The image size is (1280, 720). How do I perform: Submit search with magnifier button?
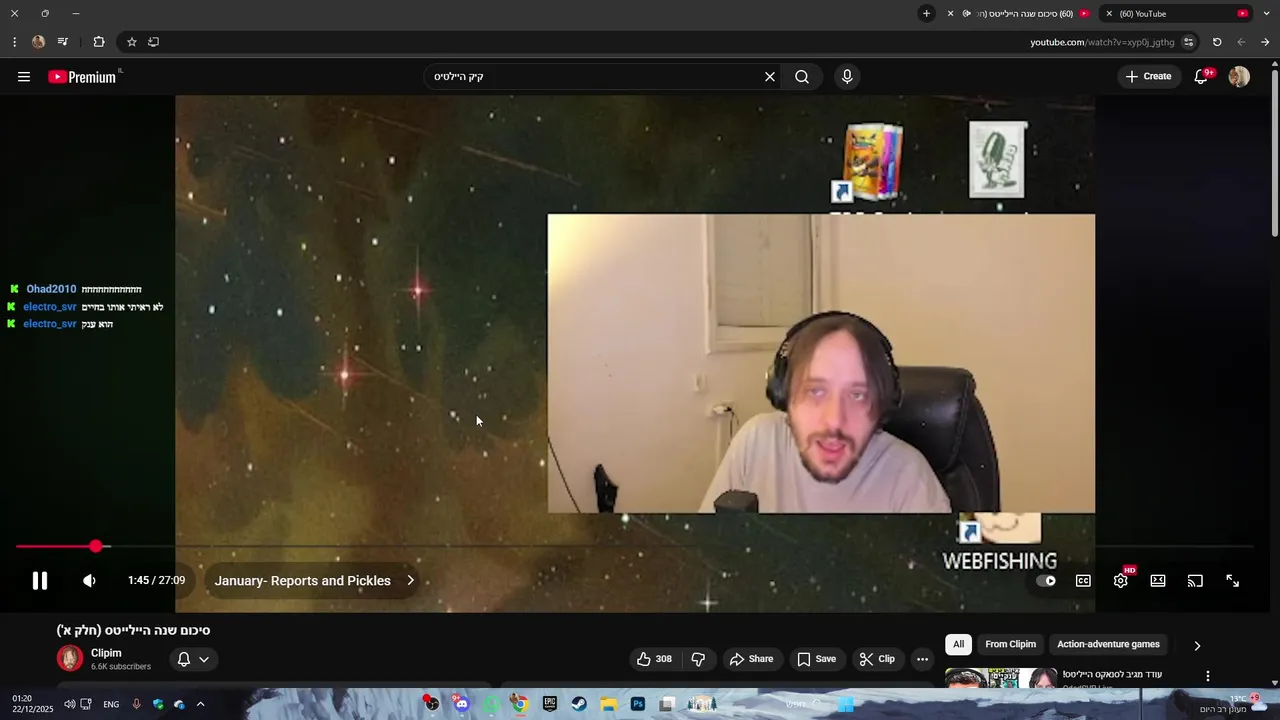(x=802, y=77)
